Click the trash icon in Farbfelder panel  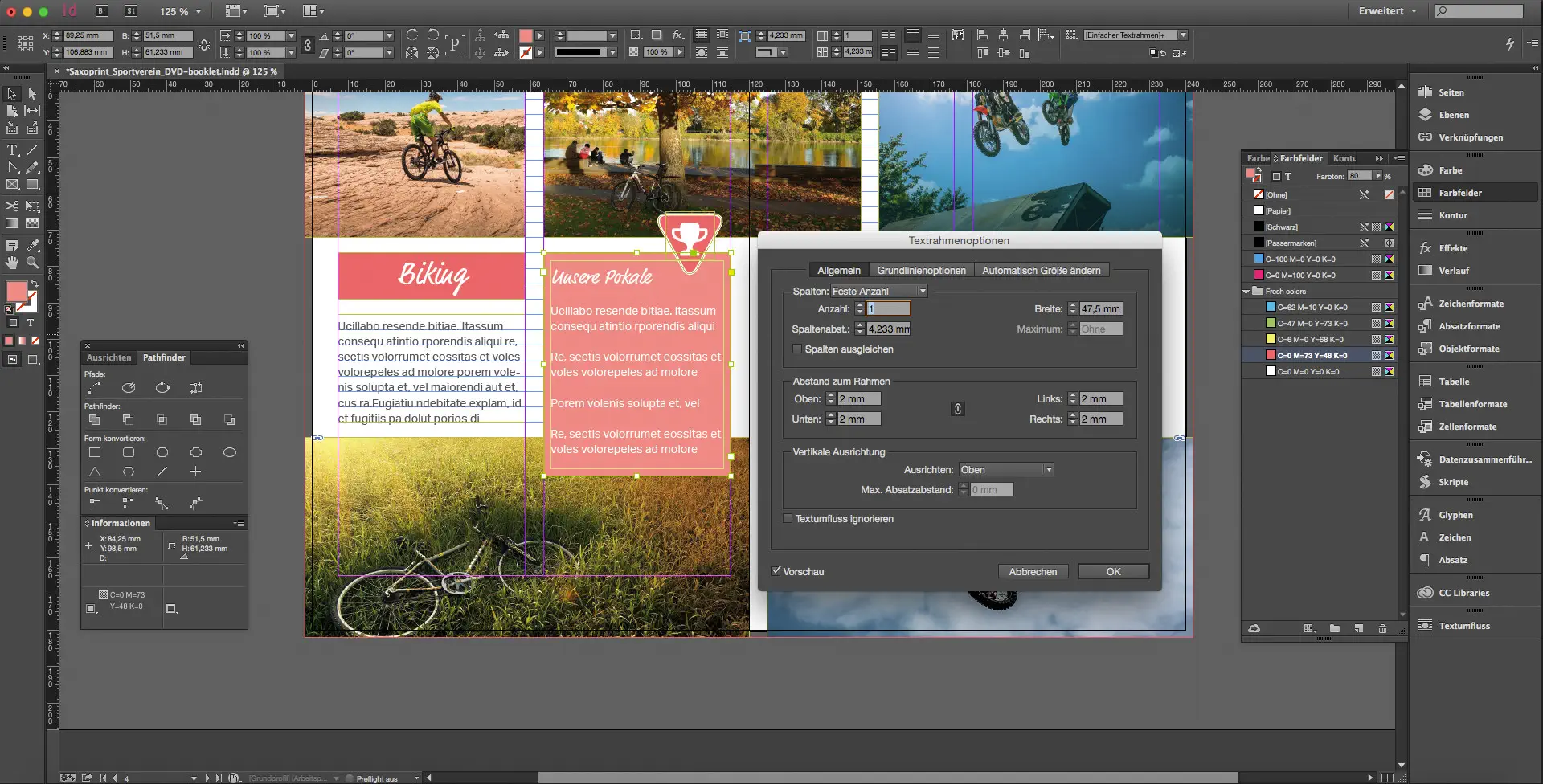1382,629
